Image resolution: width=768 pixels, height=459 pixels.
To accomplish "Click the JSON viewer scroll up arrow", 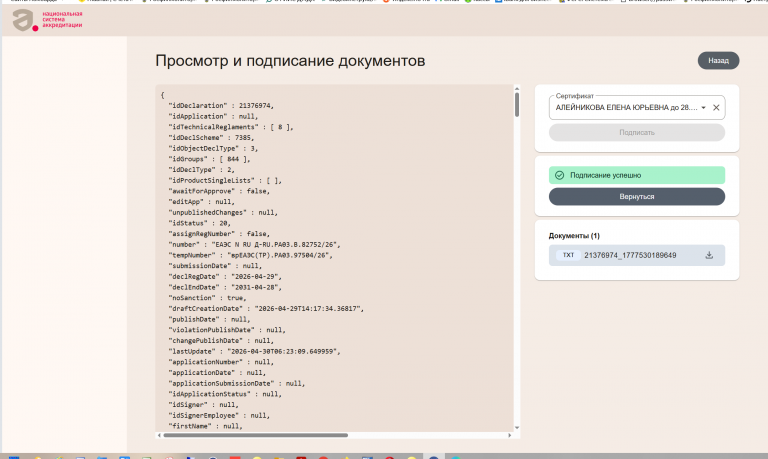I will [x=517, y=89].
